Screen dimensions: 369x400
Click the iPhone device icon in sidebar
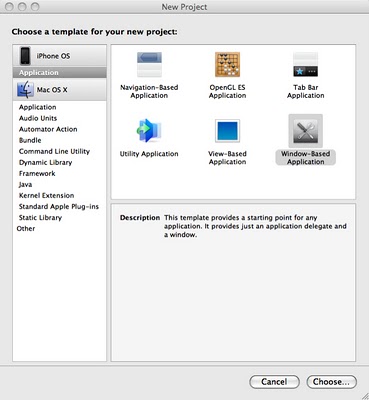click(25, 56)
